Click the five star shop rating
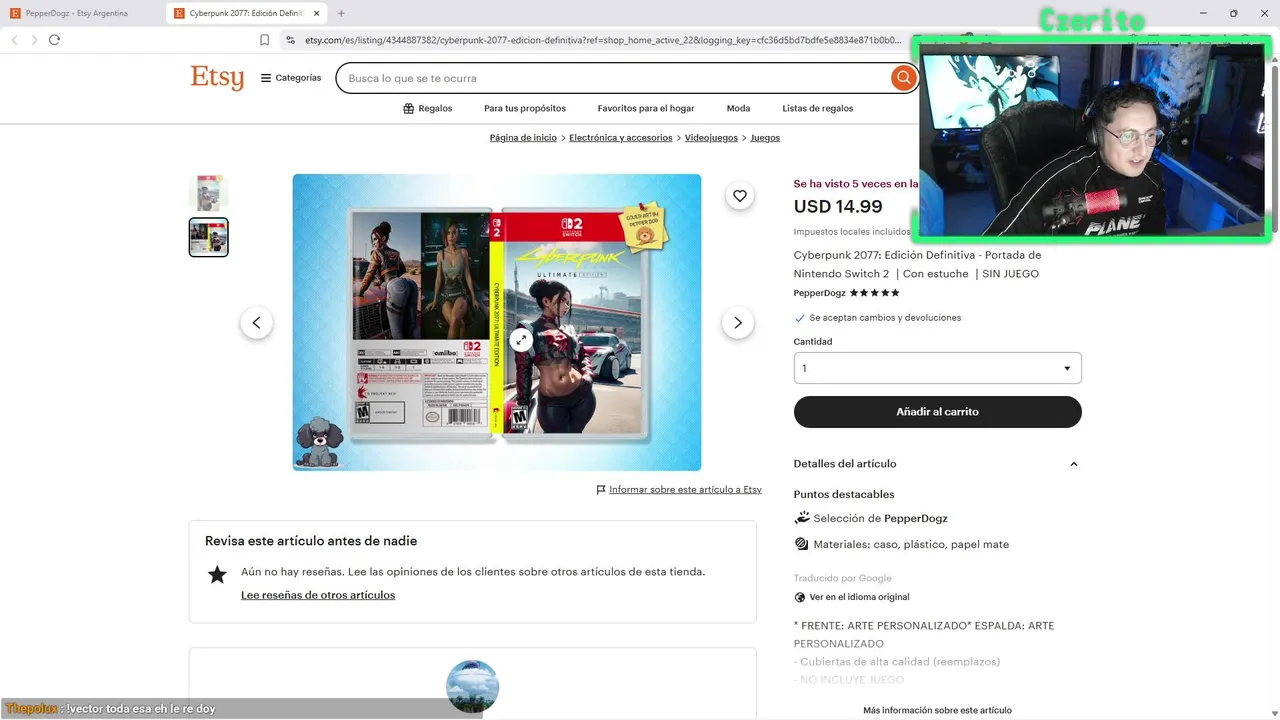Image resolution: width=1280 pixels, height=720 pixels. [875, 293]
